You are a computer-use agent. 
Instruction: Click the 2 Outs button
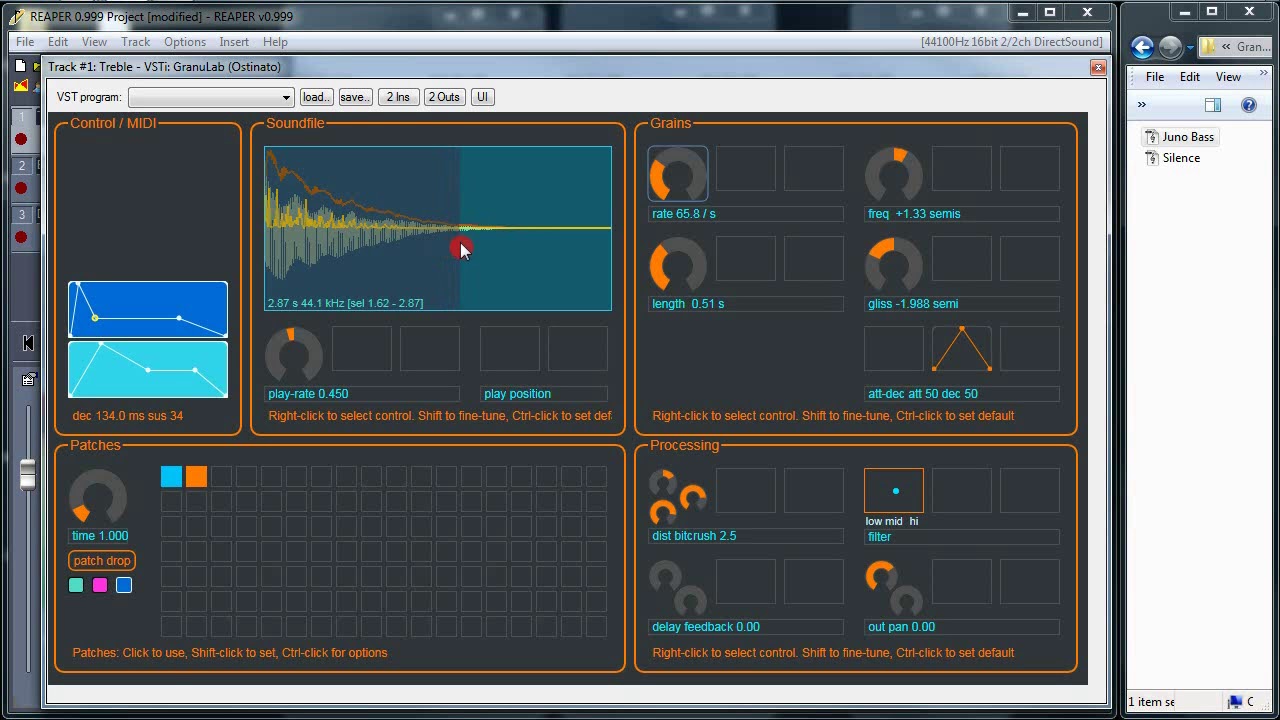[444, 97]
